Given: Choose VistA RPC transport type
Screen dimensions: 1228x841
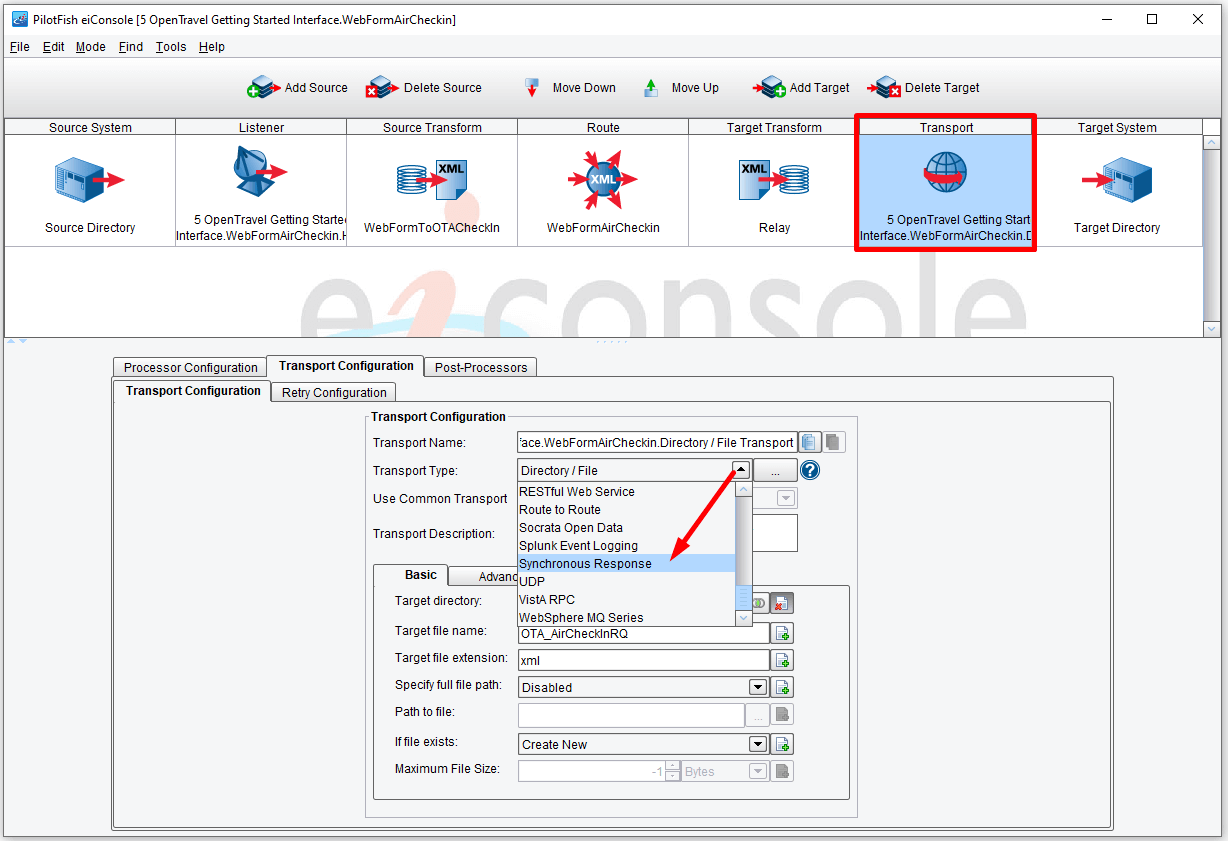Looking at the screenshot, I should [626, 600].
